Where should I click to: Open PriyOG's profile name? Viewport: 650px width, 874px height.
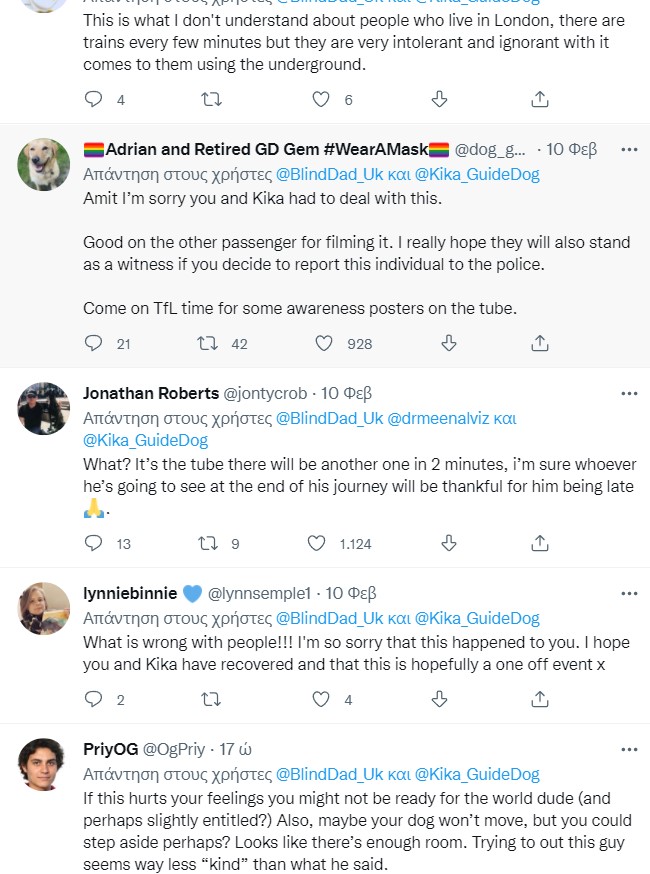pos(110,749)
